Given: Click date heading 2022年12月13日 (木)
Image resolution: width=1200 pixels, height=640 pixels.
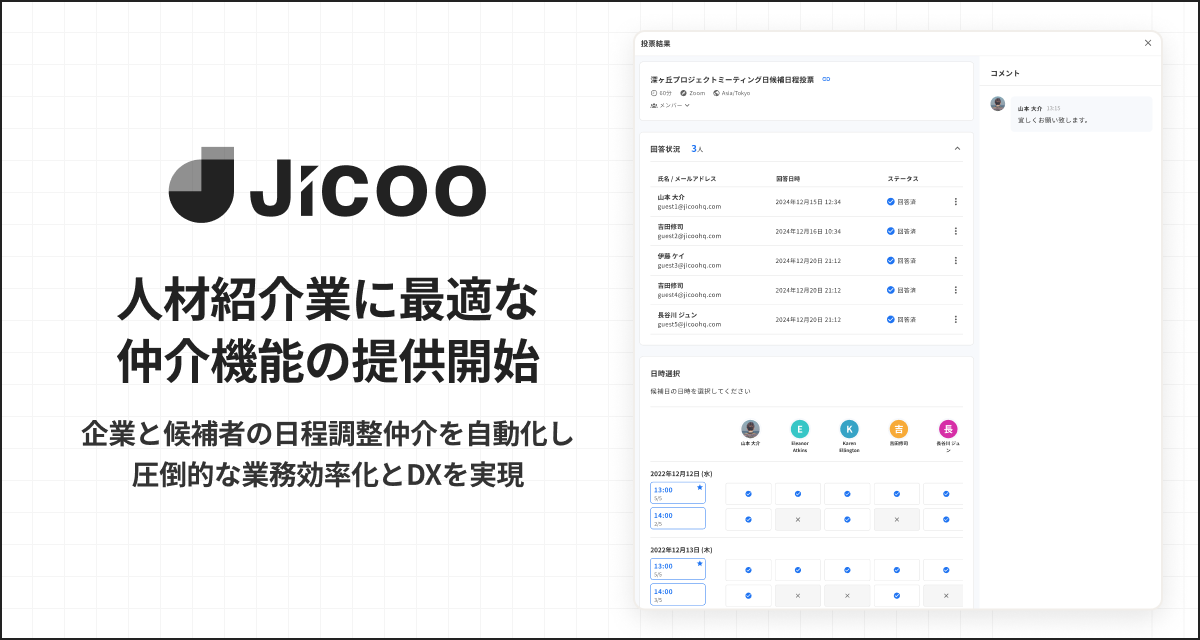Looking at the screenshot, I should (x=681, y=550).
